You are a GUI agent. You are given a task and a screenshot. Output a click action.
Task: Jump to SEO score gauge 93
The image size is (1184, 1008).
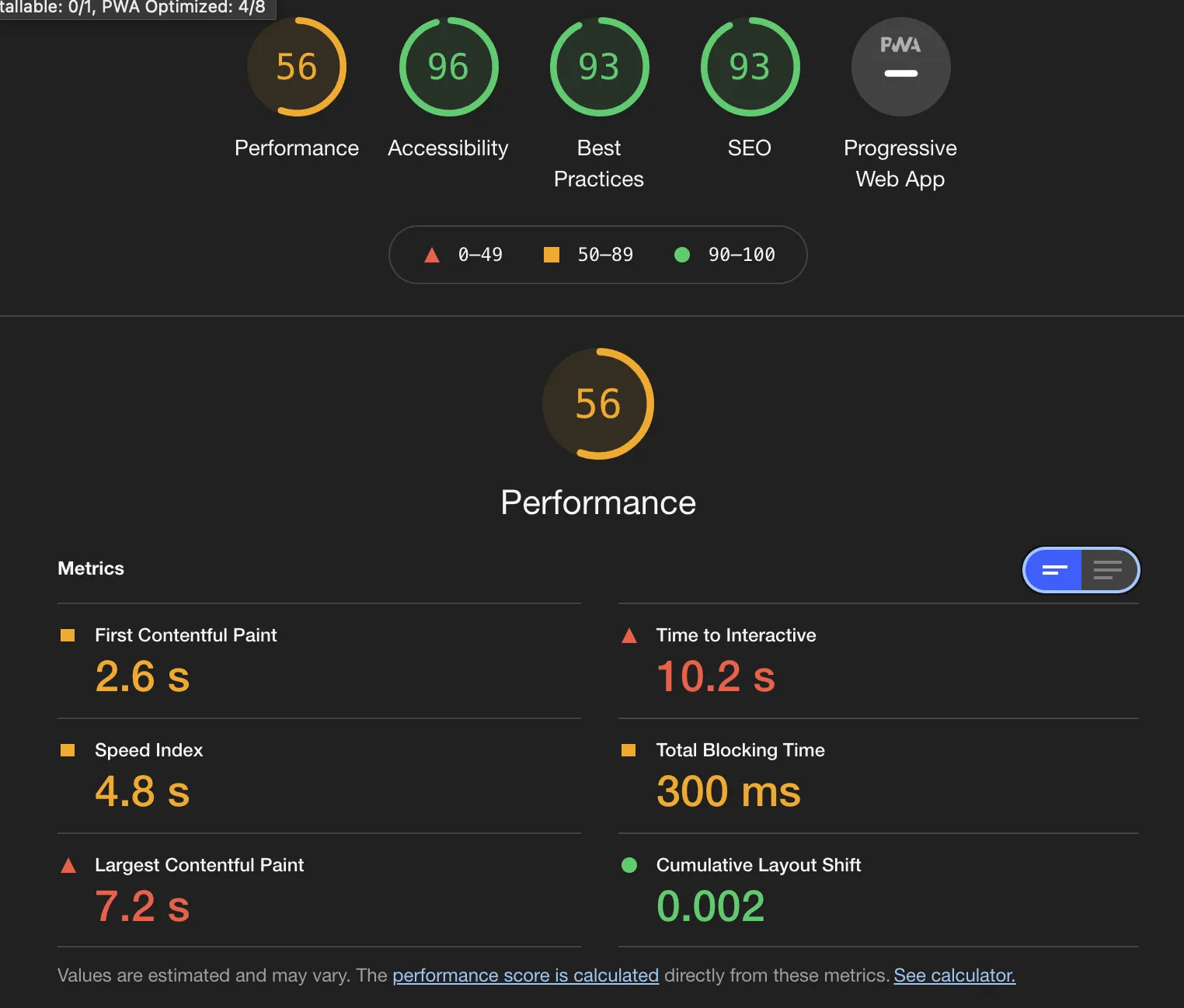[x=750, y=68]
